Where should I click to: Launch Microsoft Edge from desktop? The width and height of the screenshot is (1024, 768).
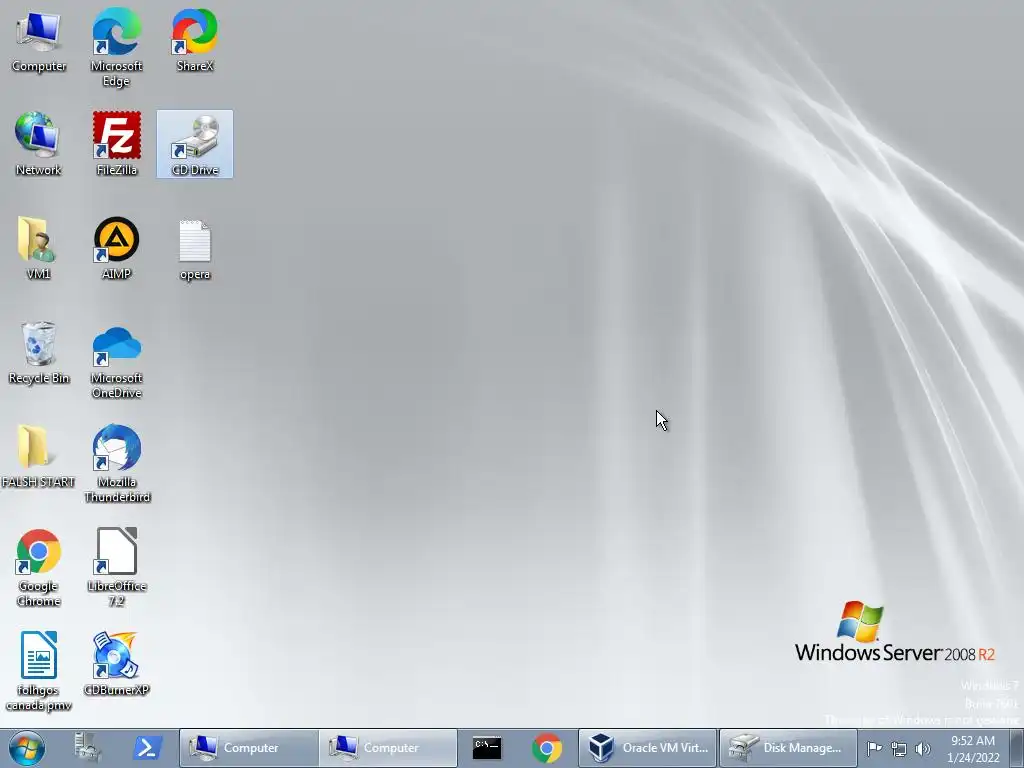[x=116, y=48]
